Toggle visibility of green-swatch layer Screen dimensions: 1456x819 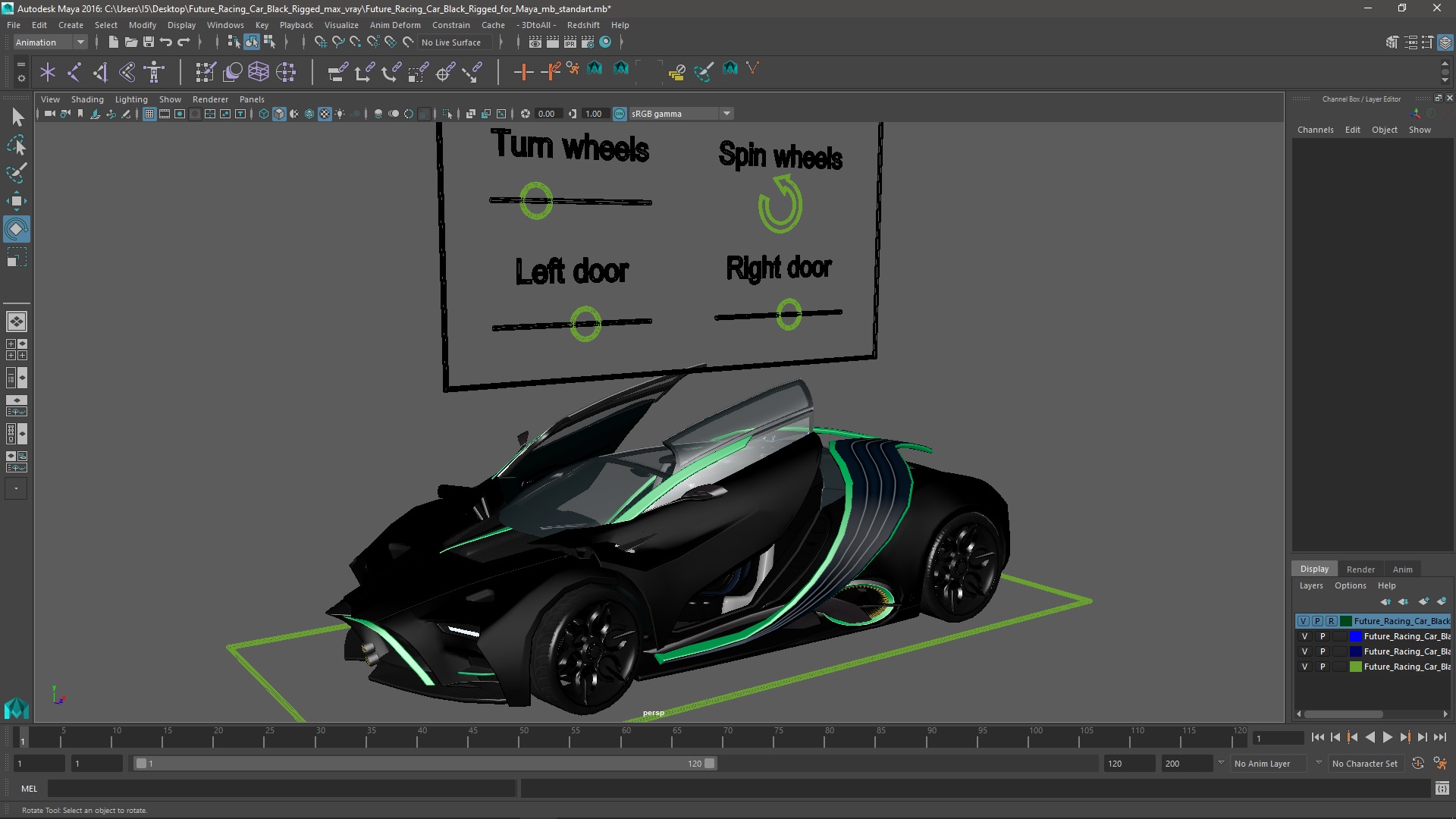click(x=1304, y=667)
